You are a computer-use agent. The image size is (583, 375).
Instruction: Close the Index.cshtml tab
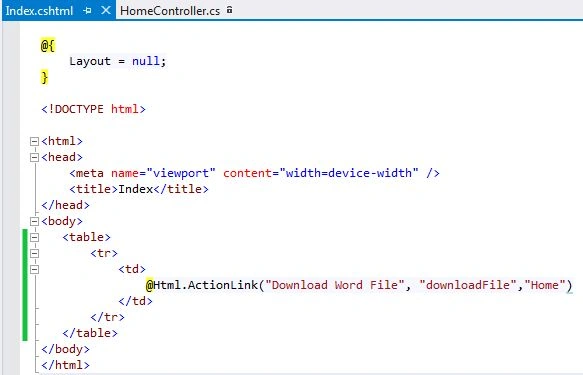click(106, 10)
